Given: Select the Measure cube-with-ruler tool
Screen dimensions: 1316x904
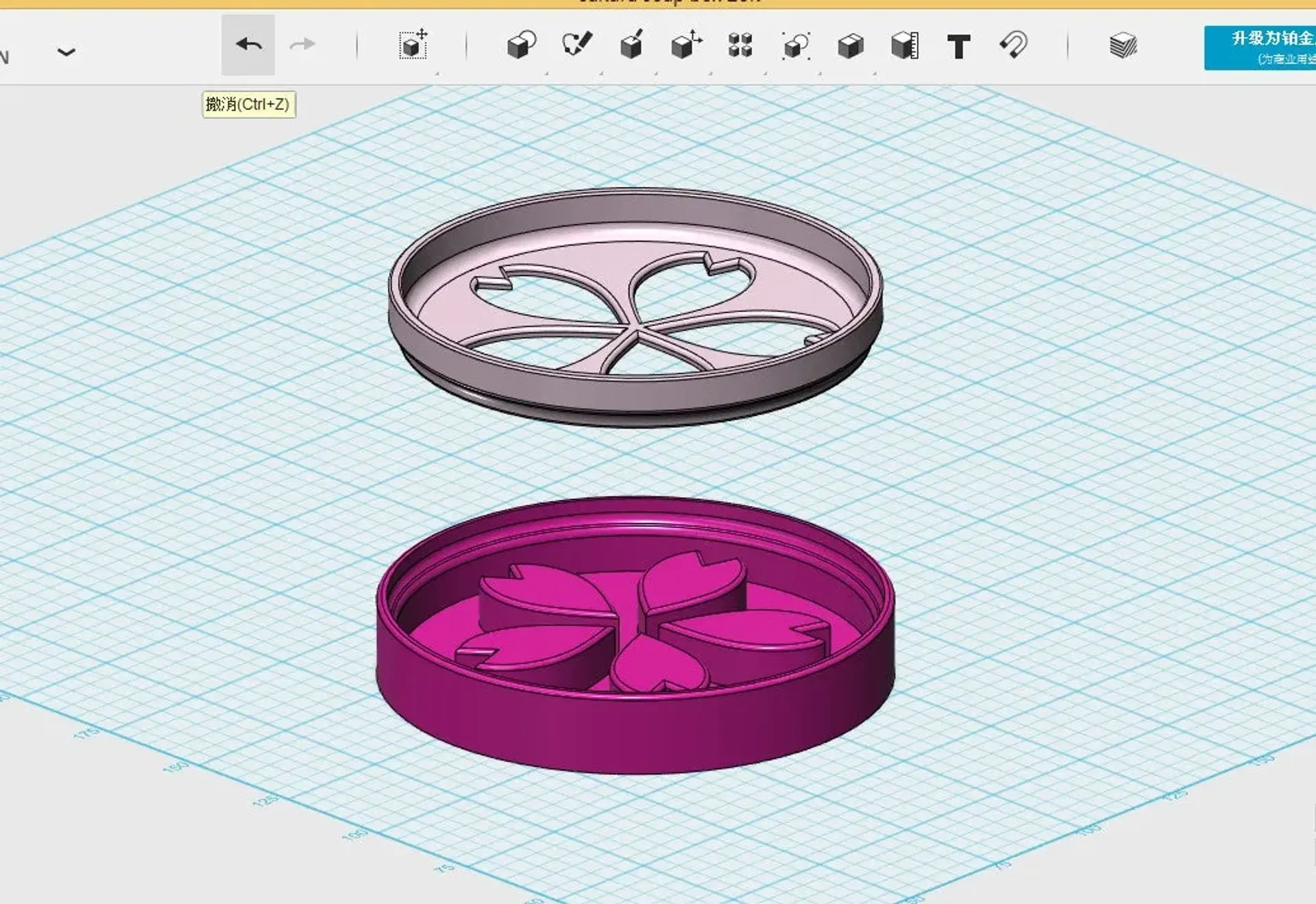Looking at the screenshot, I should tap(905, 46).
